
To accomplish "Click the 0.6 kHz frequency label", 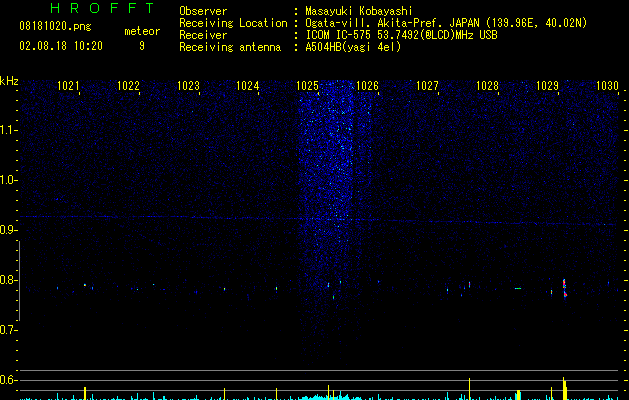I will tap(8, 380).
